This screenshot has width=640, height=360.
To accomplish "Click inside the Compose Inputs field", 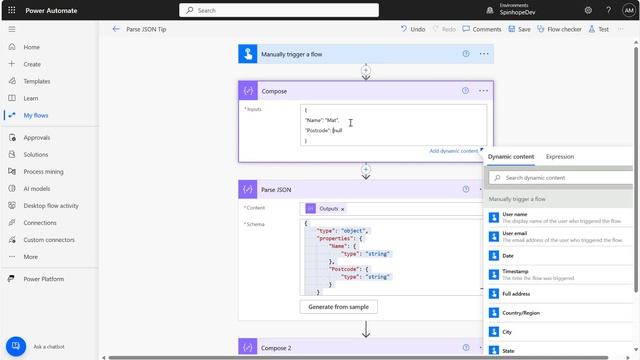I will 393,125.
